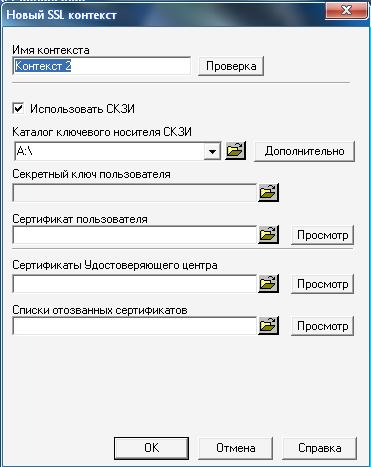Close the Новый SSL контекст window
The width and height of the screenshot is (371, 467).
pos(346,10)
